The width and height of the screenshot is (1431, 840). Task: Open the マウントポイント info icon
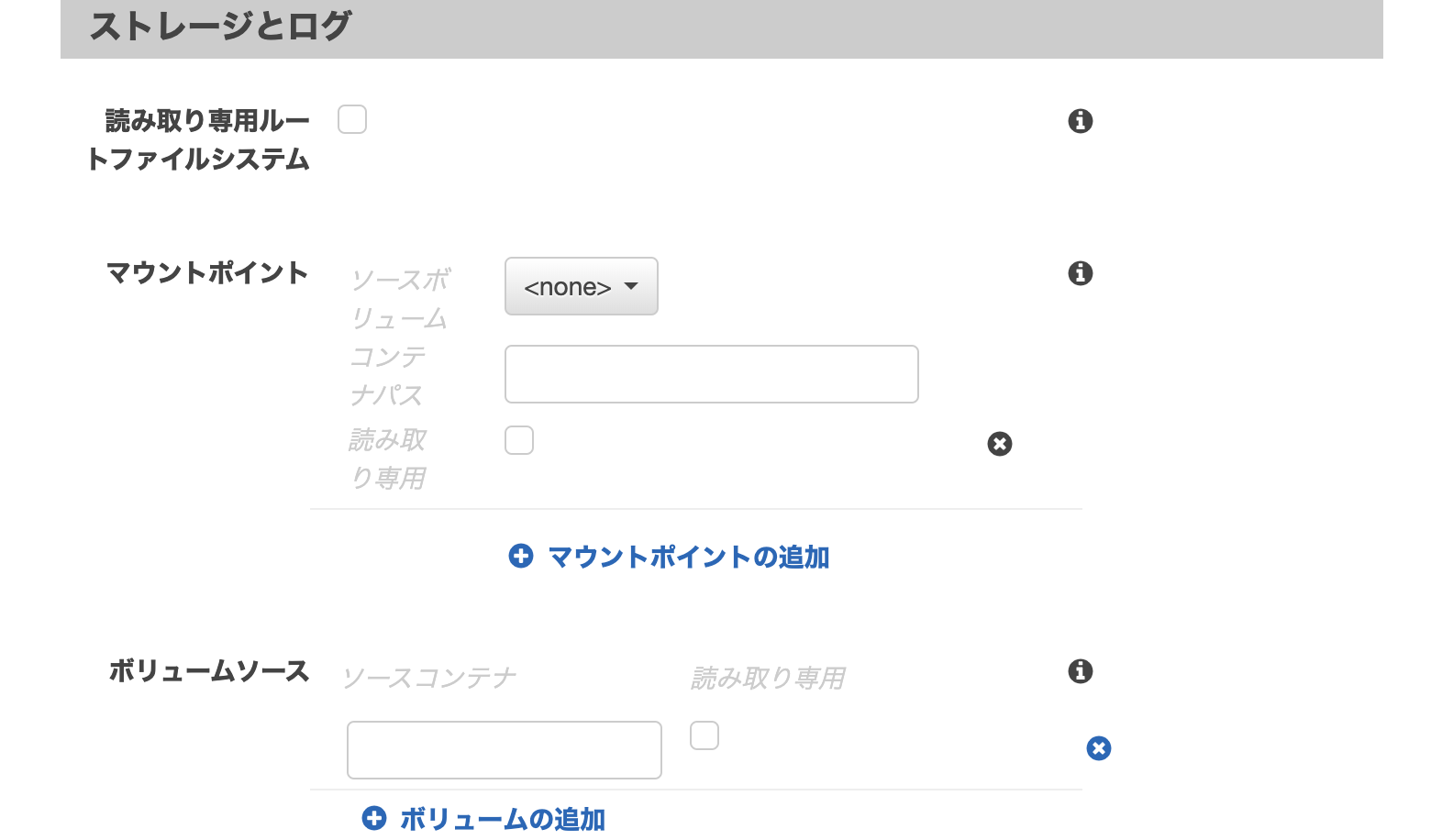pos(1081,273)
